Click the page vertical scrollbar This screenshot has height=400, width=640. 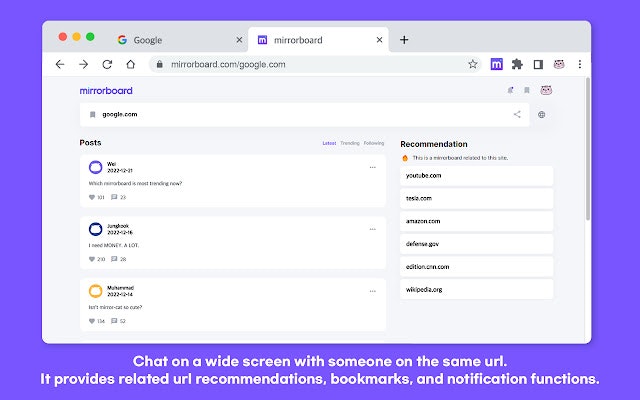tap(588, 149)
